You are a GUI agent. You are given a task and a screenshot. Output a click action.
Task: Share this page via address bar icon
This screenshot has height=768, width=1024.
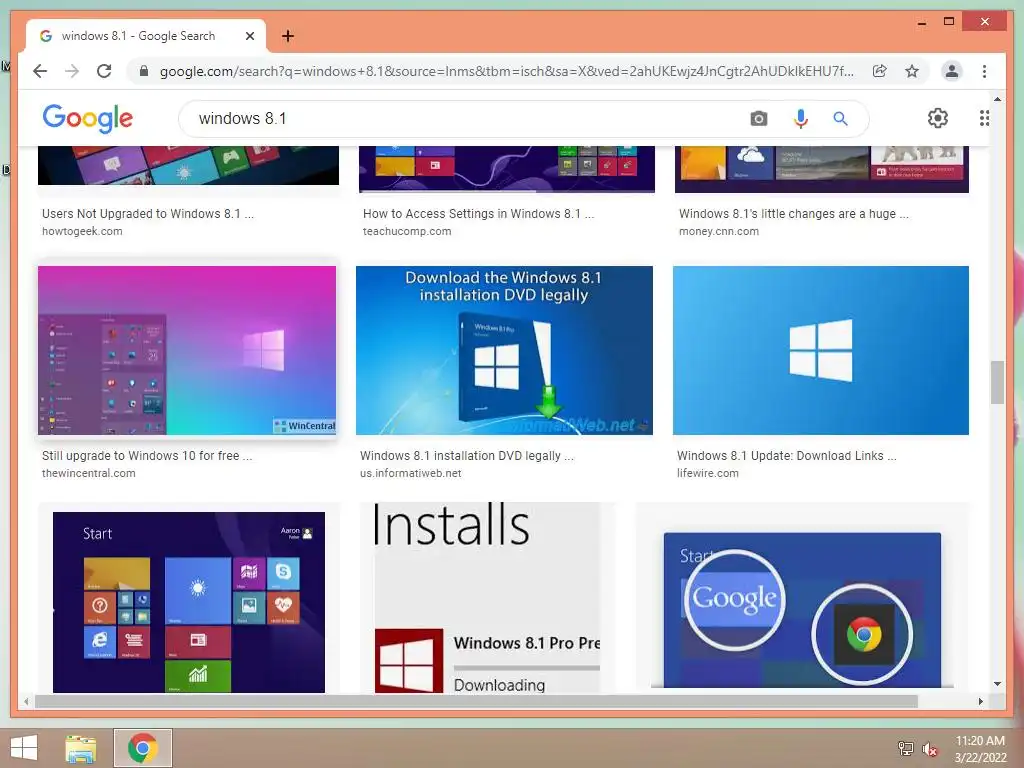880,71
